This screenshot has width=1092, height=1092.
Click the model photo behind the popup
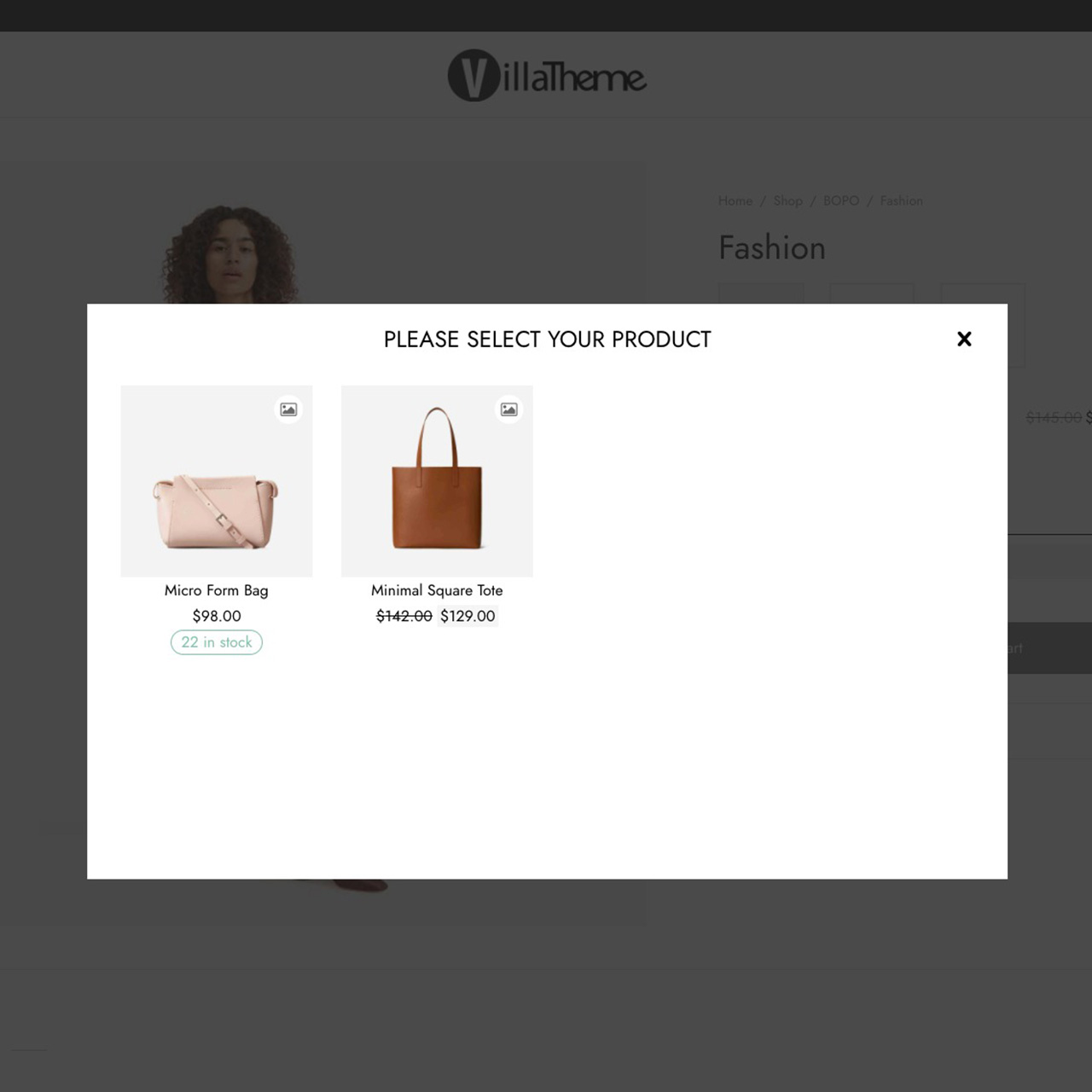click(x=230, y=252)
